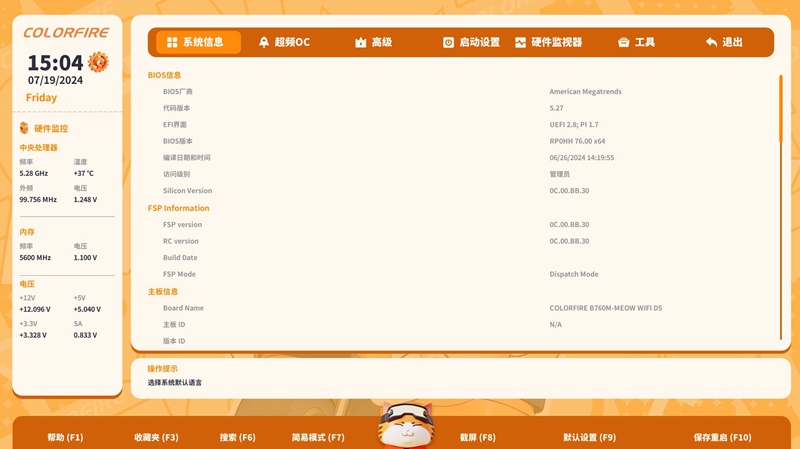The height and width of the screenshot is (449, 800).
Task: Switch to the 启动设置 tab
Action: (479, 43)
